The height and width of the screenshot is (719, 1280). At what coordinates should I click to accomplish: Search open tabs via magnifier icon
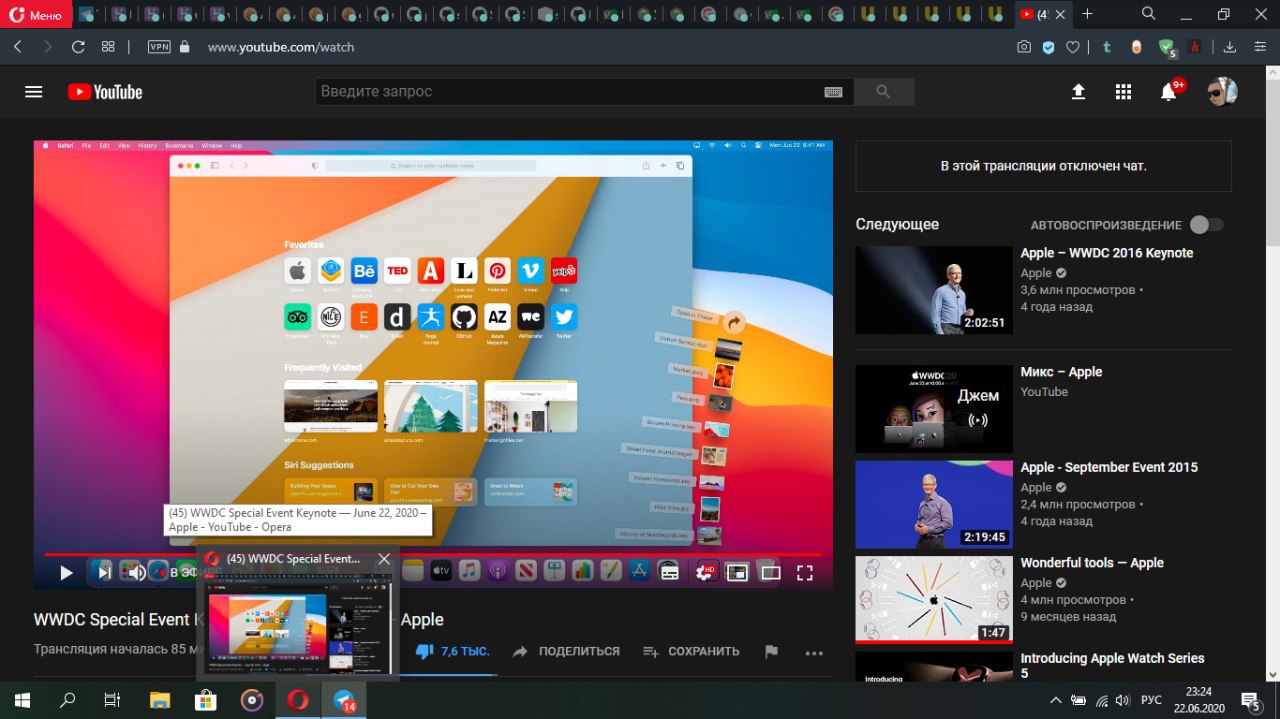[1149, 14]
